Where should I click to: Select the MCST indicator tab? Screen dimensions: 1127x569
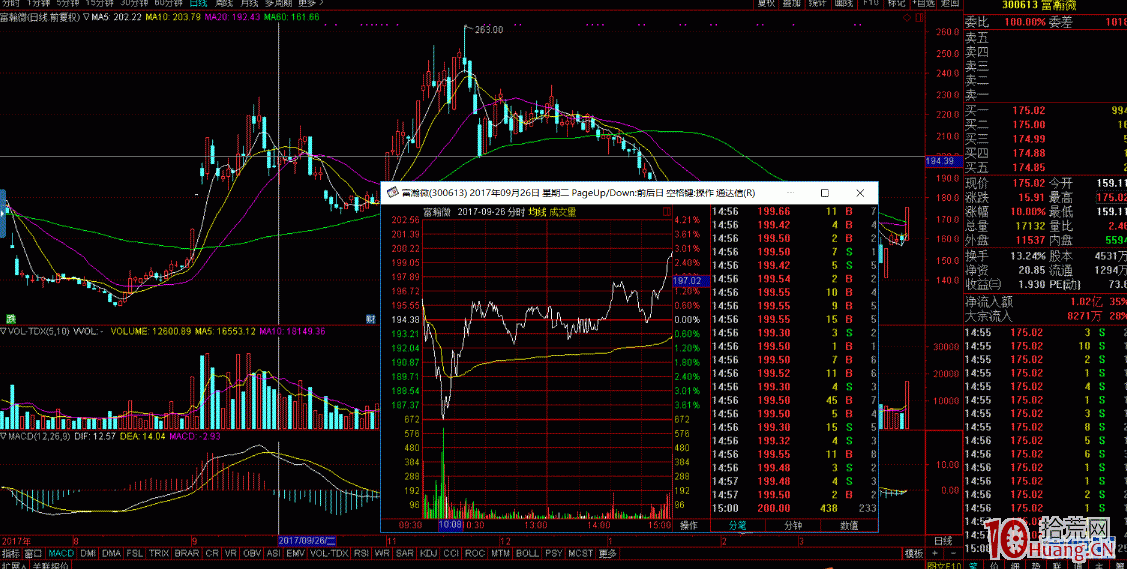581,553
